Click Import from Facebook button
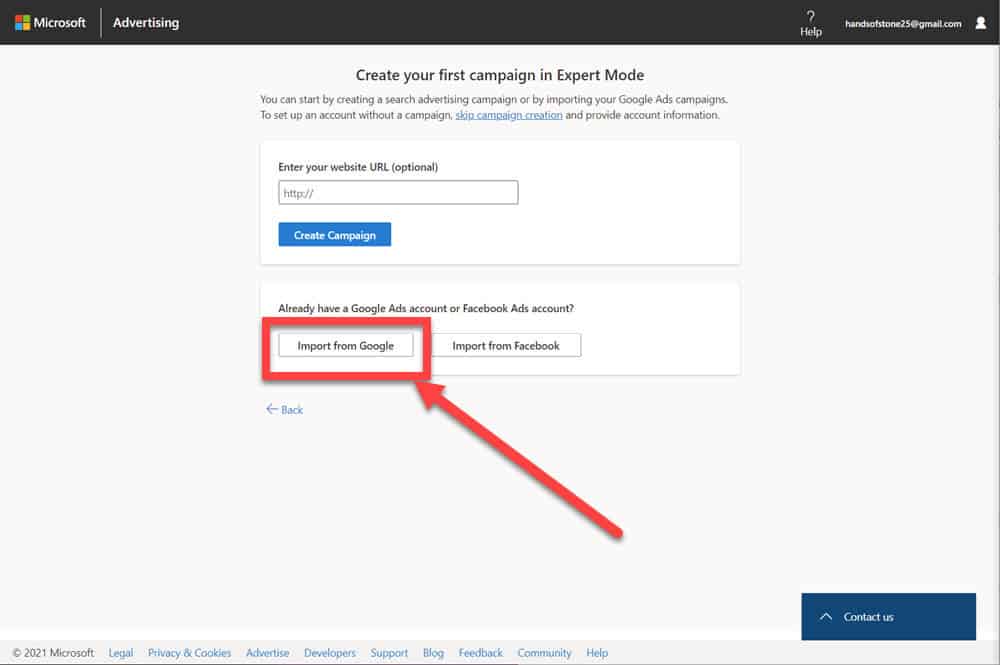This screenshot has width=1000, height=665. [x=506, y=346]
